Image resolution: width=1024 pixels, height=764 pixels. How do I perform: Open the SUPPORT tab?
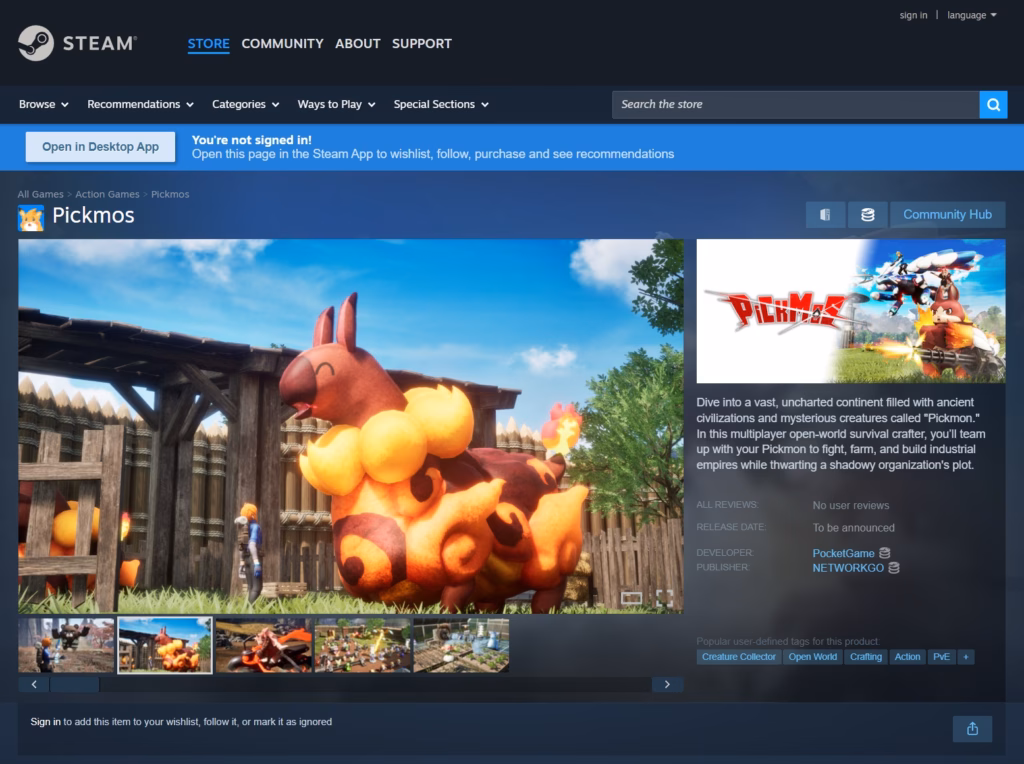421,44
